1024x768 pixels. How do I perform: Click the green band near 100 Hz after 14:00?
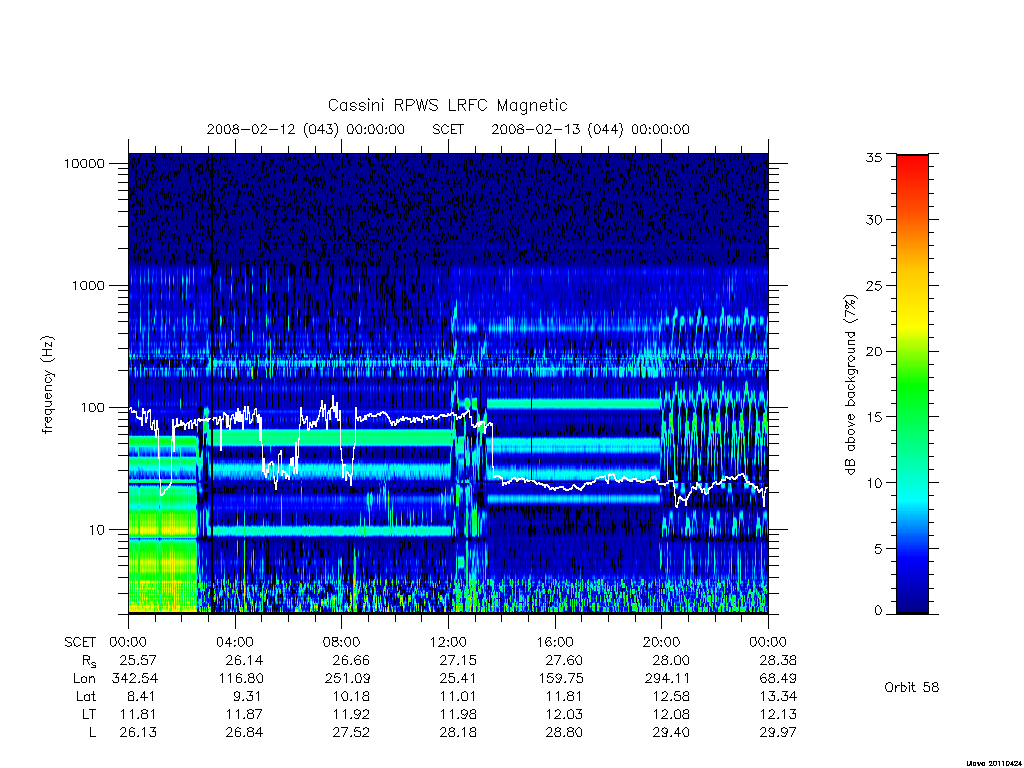coord(574,404)
